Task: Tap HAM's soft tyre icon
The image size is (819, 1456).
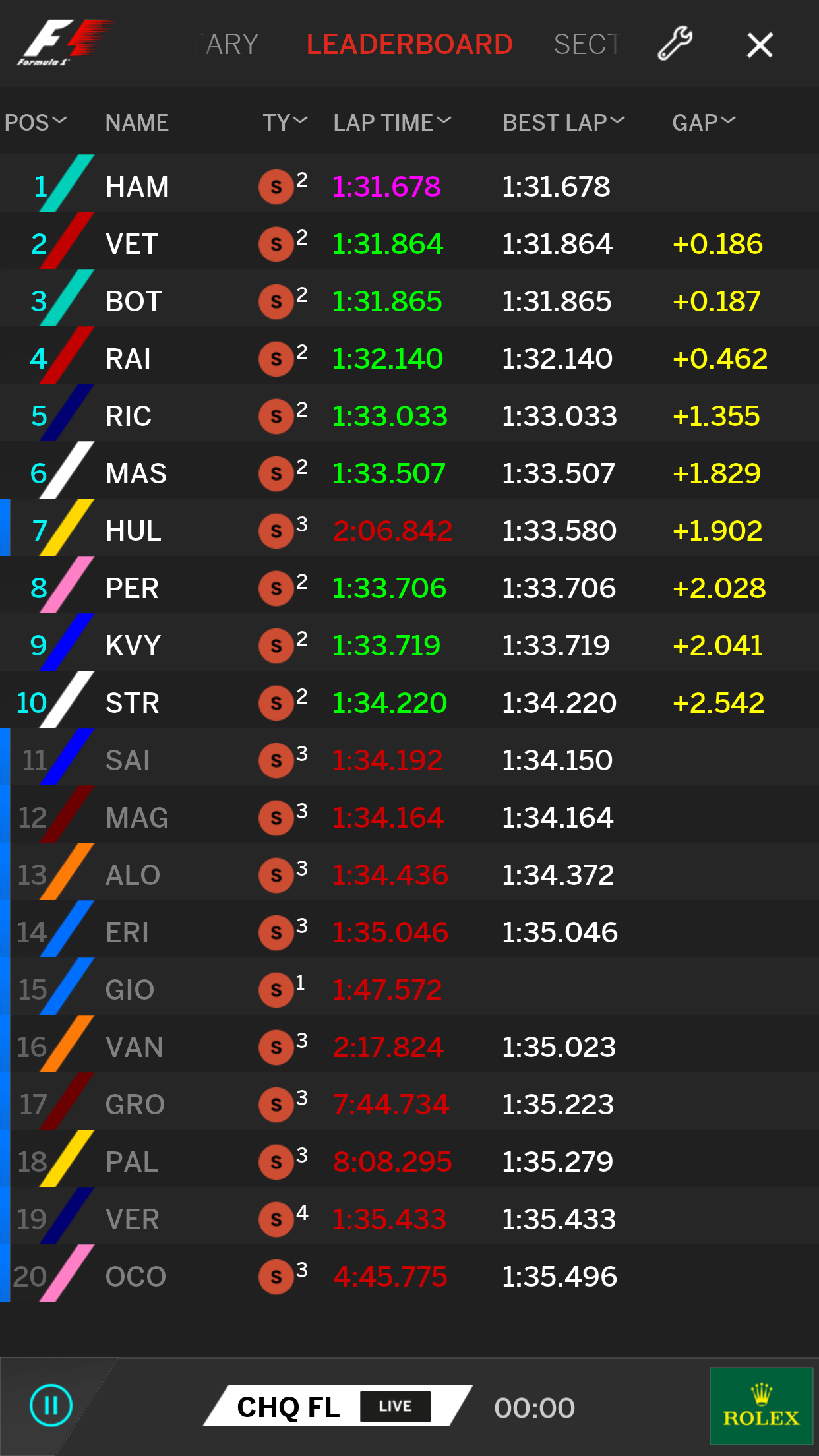Action: pyautogui.click(x=276, y=187)
